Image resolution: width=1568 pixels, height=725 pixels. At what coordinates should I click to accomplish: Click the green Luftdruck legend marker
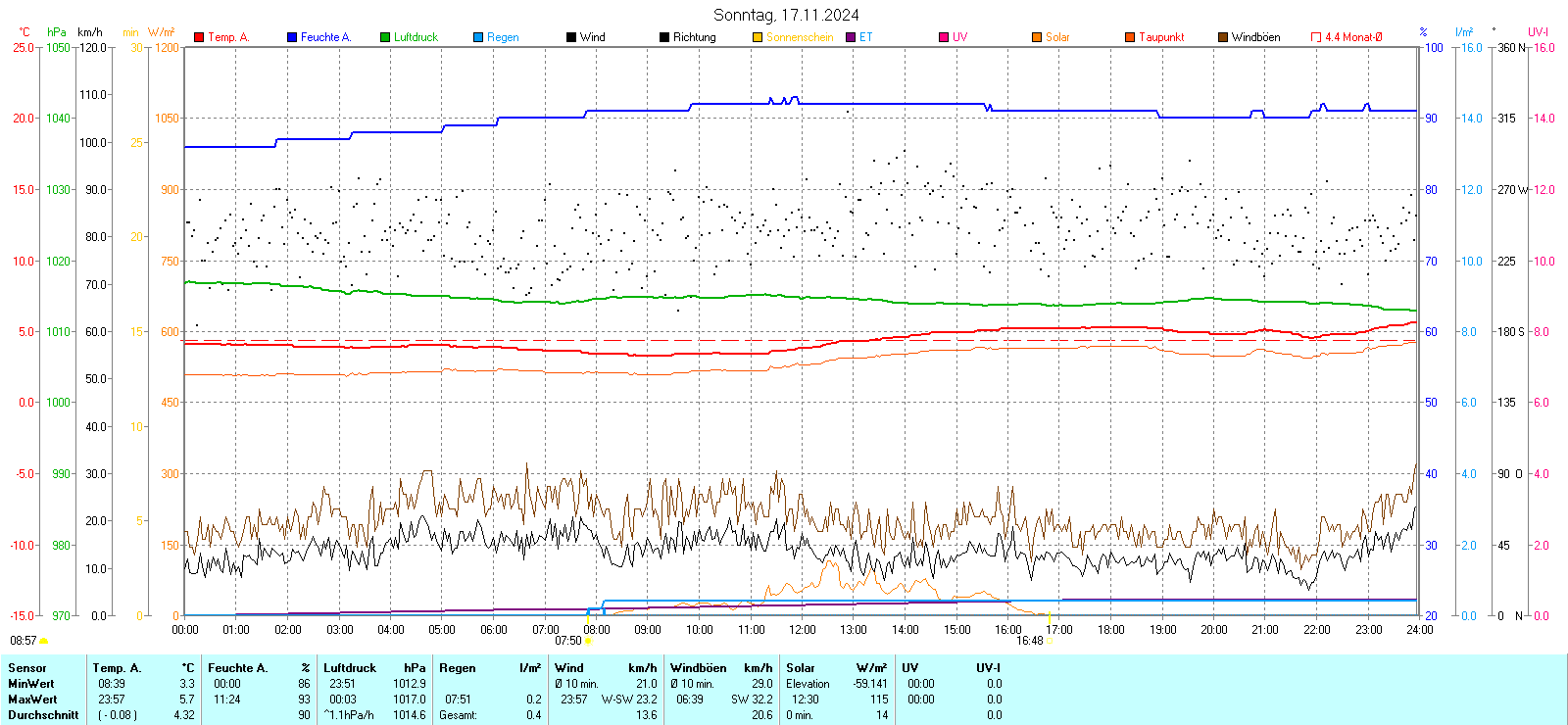[x=385, y=37]
